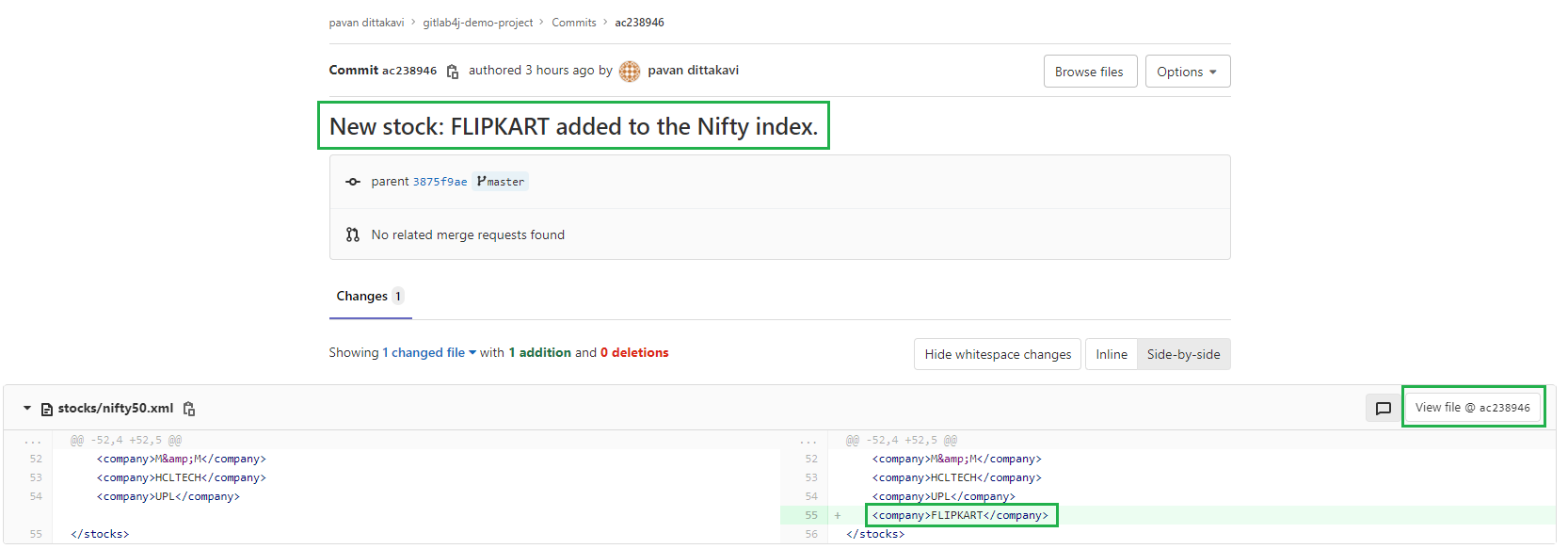This screenshot has height=549, width=1568.
Task: Open author link pavan dittakavi
Action: coord(693,71)
